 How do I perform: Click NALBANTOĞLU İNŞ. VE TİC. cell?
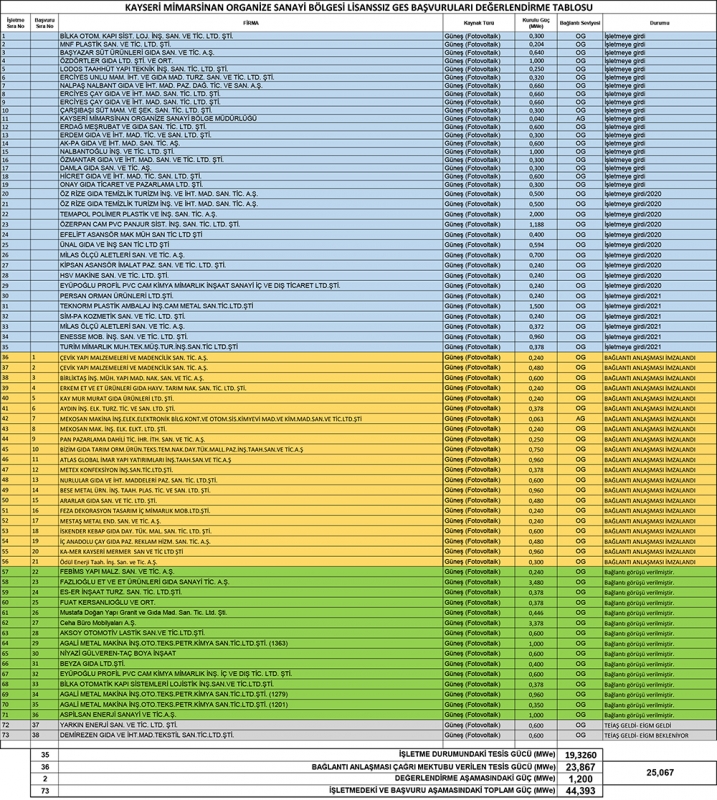[251, 152]
